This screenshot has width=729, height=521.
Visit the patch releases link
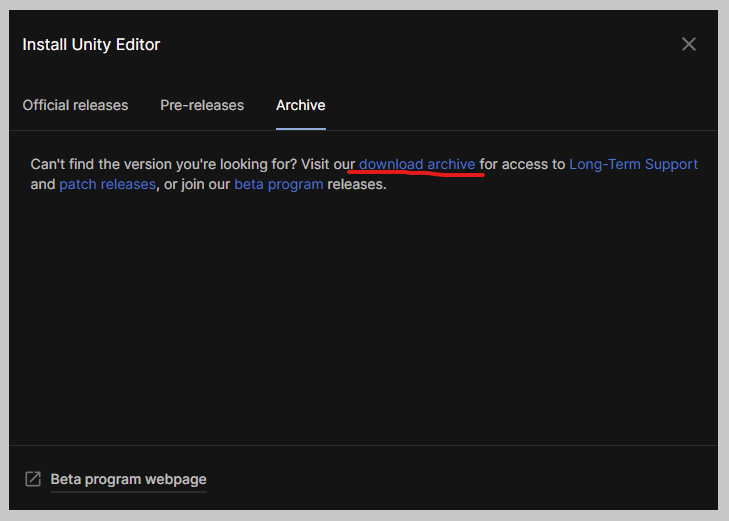(107, 185)
